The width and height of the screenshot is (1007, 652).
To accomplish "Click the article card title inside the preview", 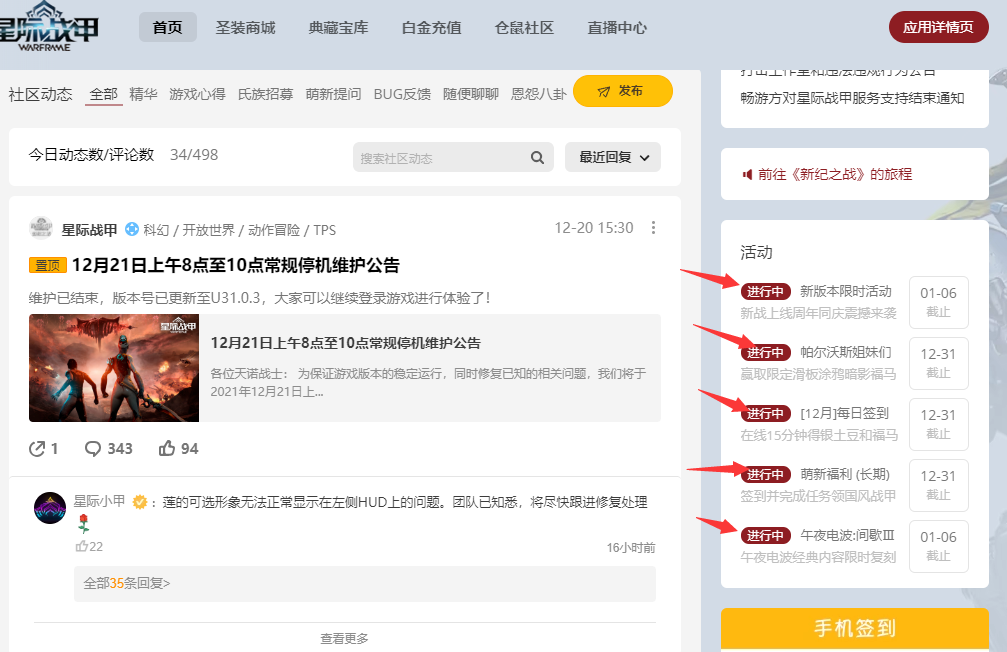I will 346,343.
